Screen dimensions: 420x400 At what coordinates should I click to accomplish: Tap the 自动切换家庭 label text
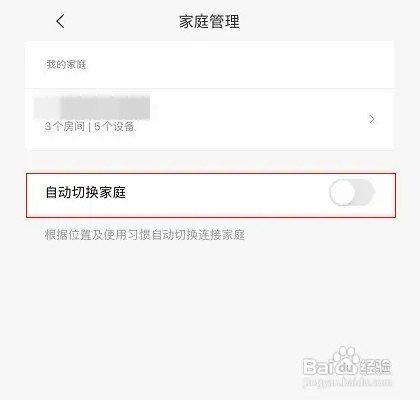coord(86,192)
